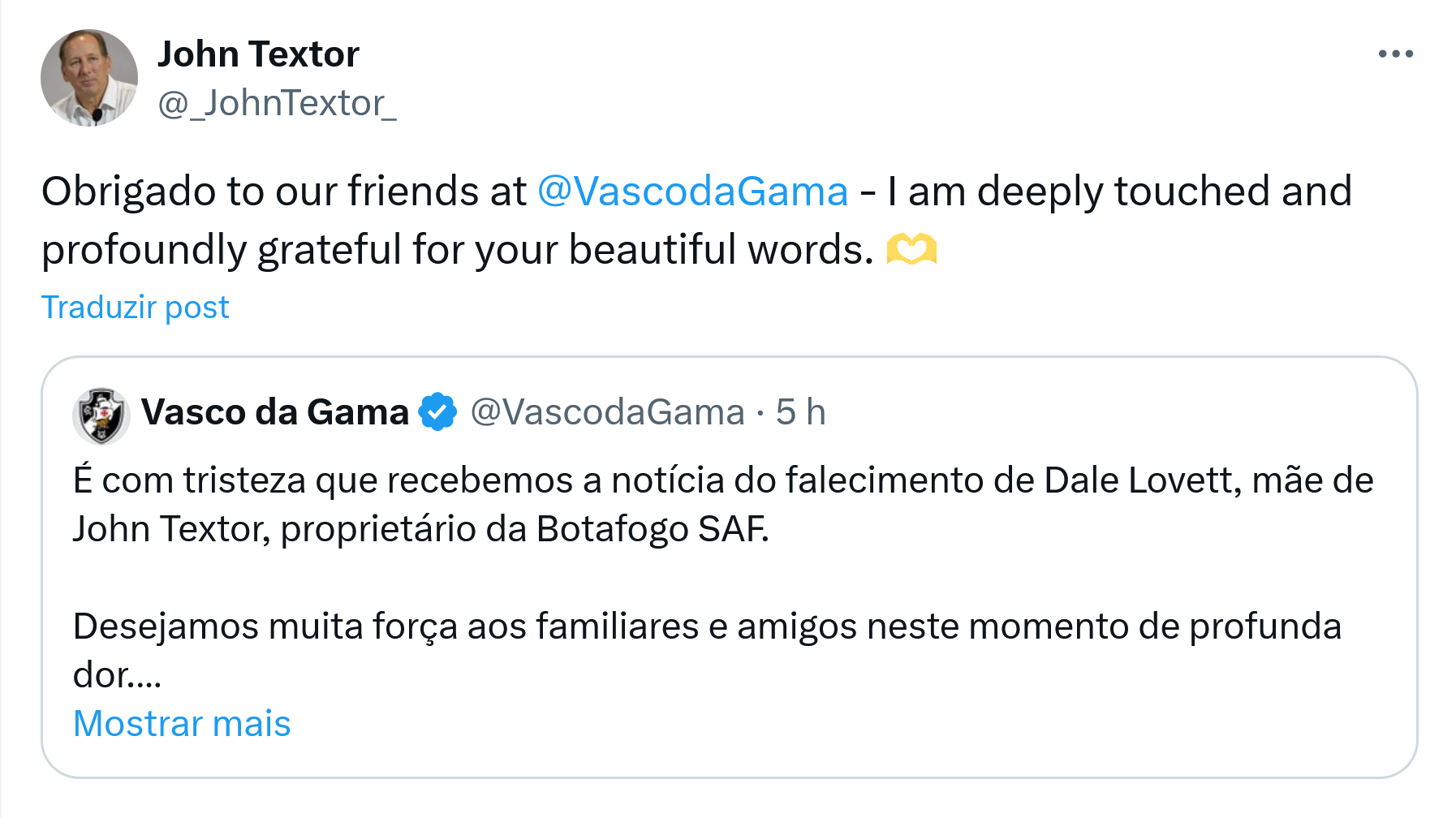
Task: Click the Vasco da Gama crest avatar
Action: pos(101,415)
